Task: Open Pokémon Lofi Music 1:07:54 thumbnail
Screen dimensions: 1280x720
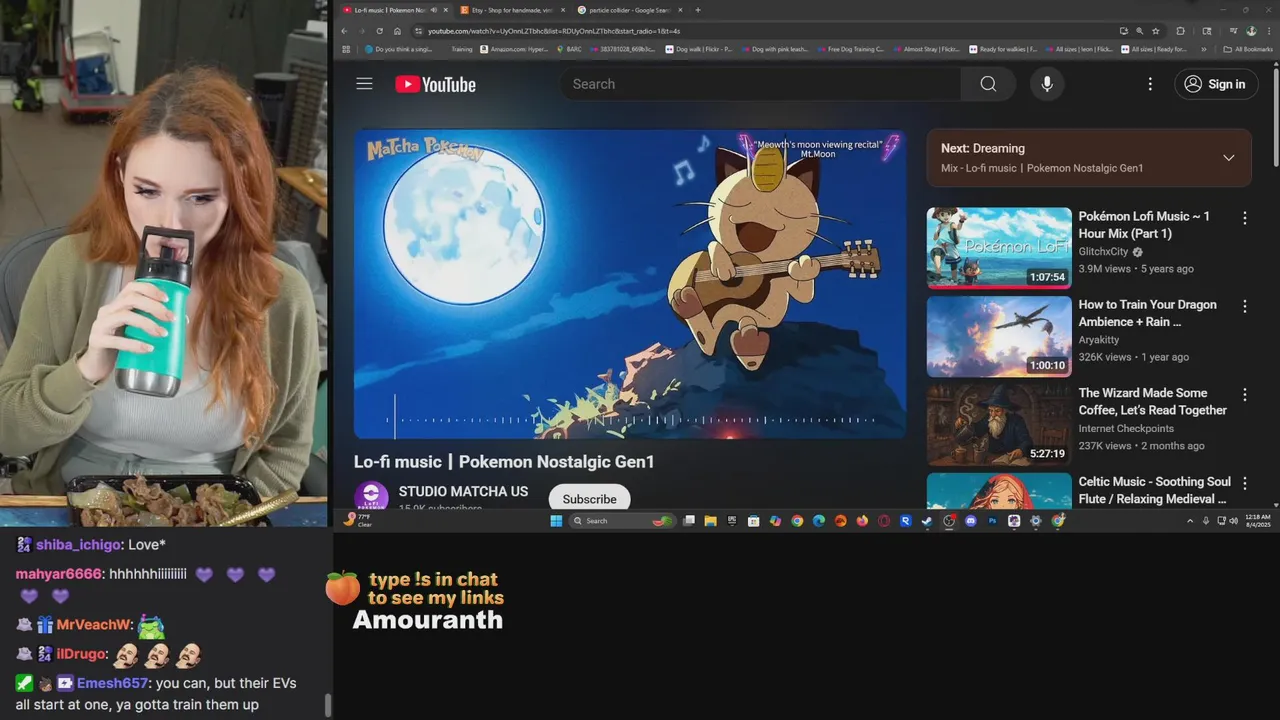Action: (x=999, y=248)
